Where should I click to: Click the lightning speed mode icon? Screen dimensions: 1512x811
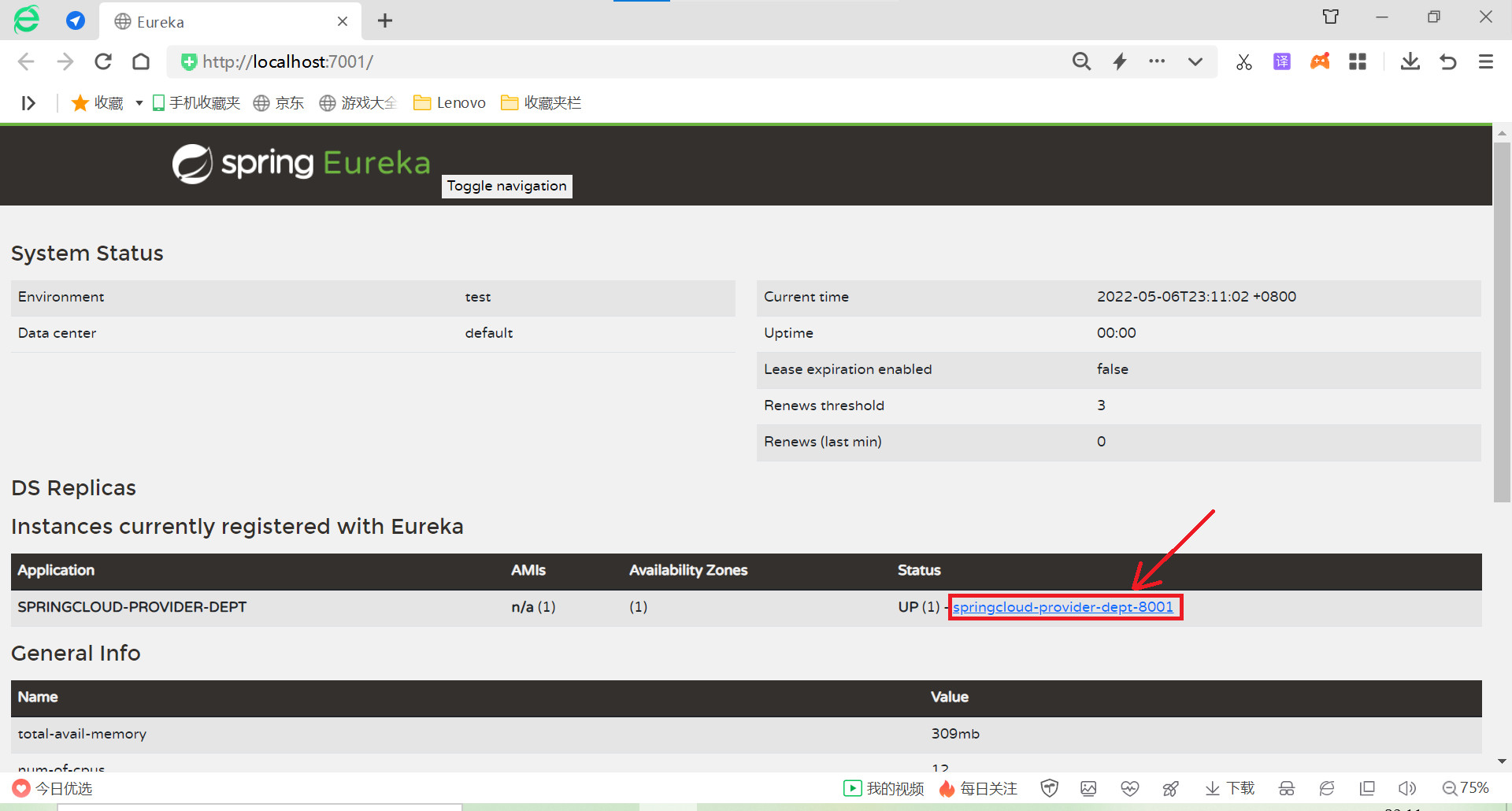(1120, 61)
